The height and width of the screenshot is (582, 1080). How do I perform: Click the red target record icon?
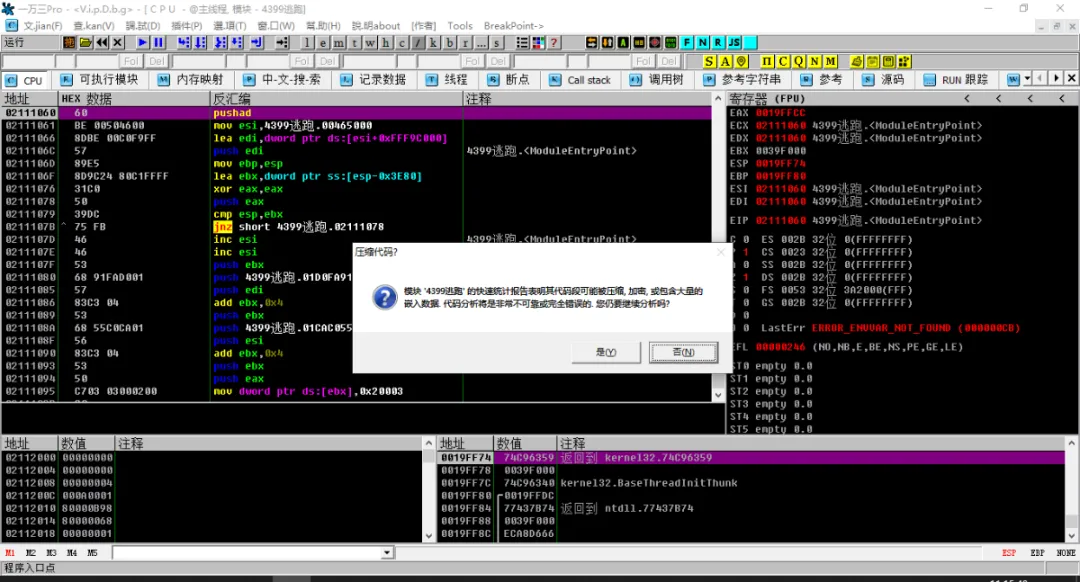[654, 42]
